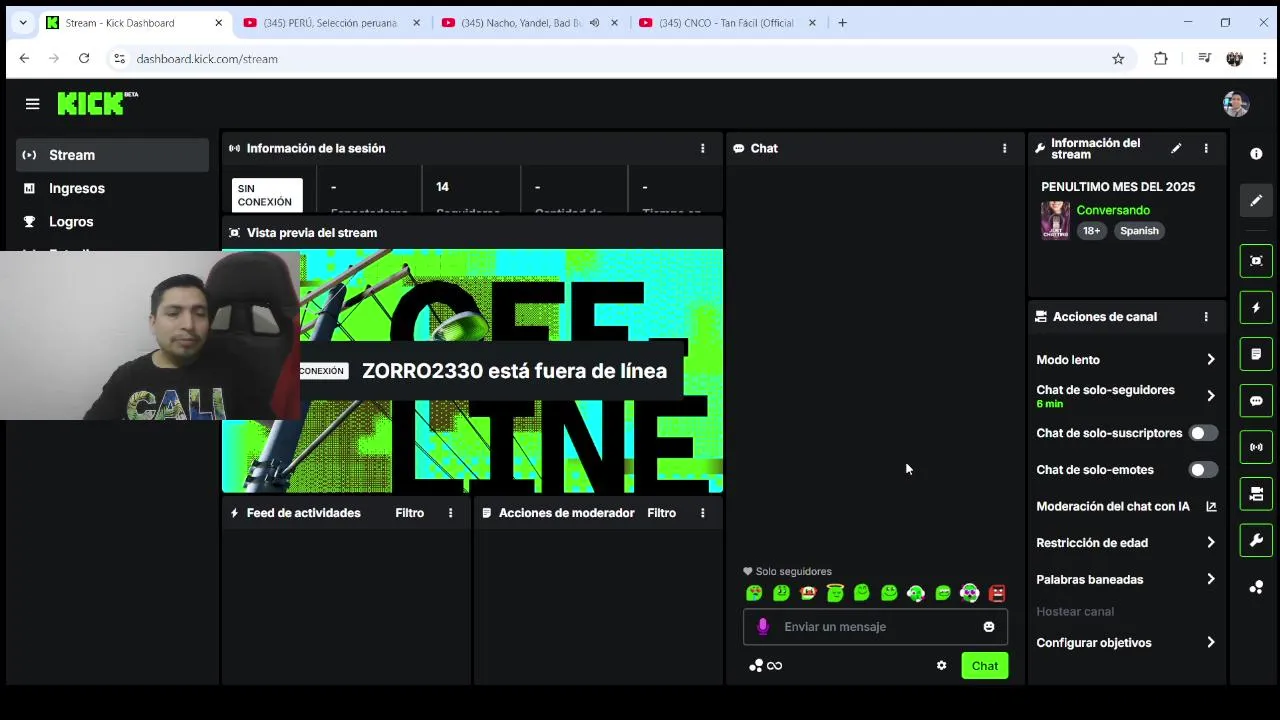Click the infinity icon below chat input
Viewport: 1280px width, 720px height.
(774, 666)
